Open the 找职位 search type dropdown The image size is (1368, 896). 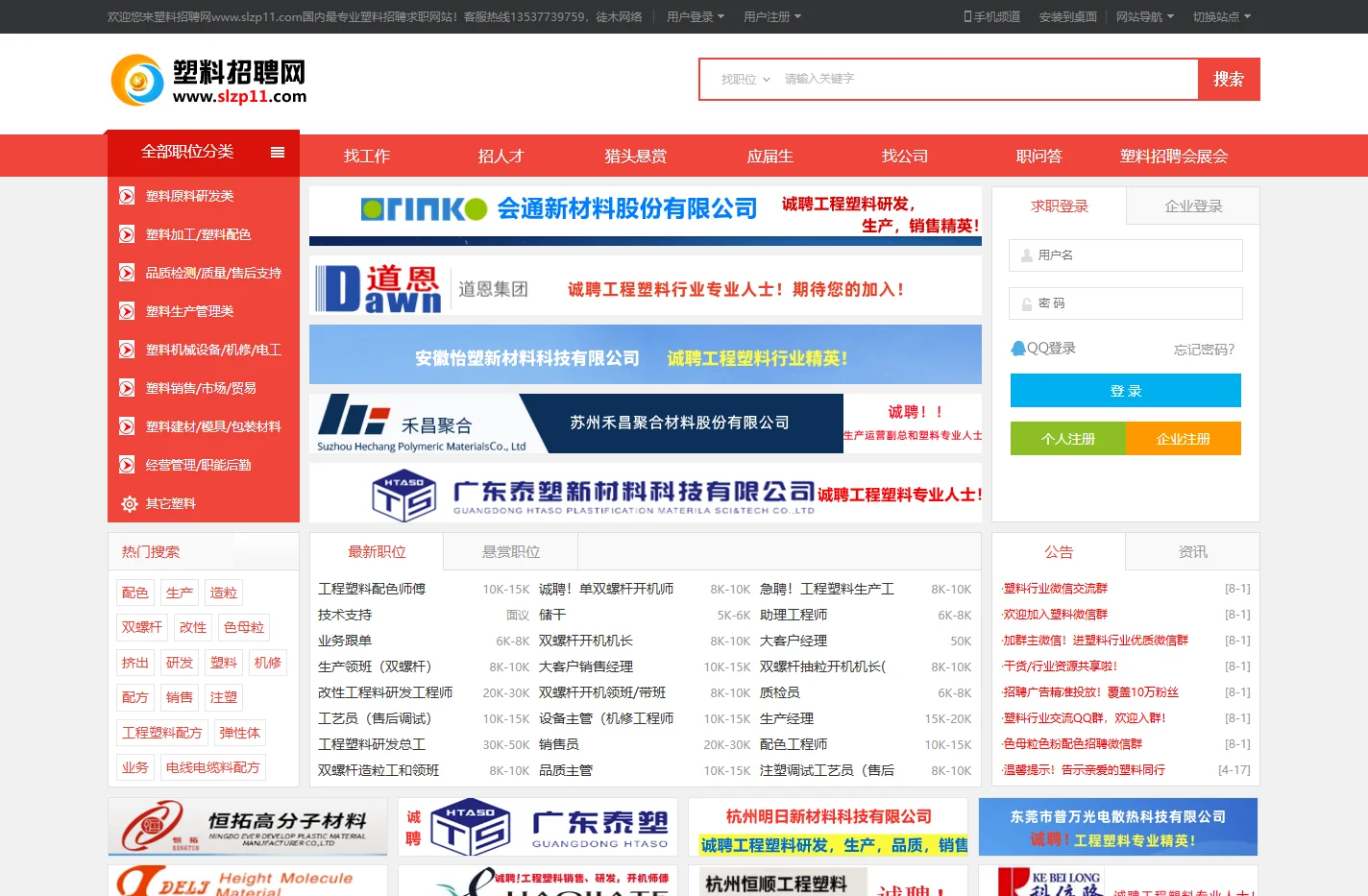click(745, 80)
